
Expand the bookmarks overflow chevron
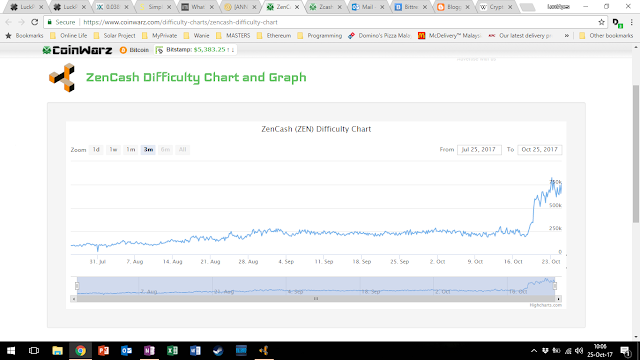click(x=567, y=36)
